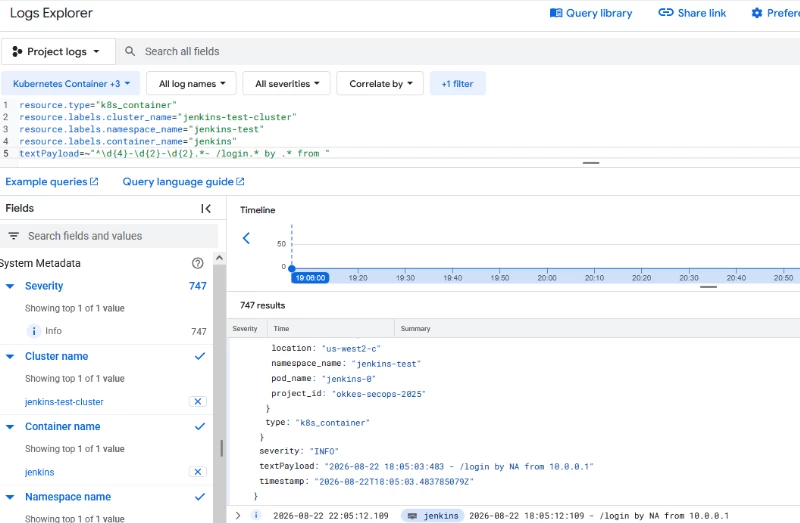Collapse the Fields panel
The width and height of the screenshot is (800, 523).
(x=206, y=208)
